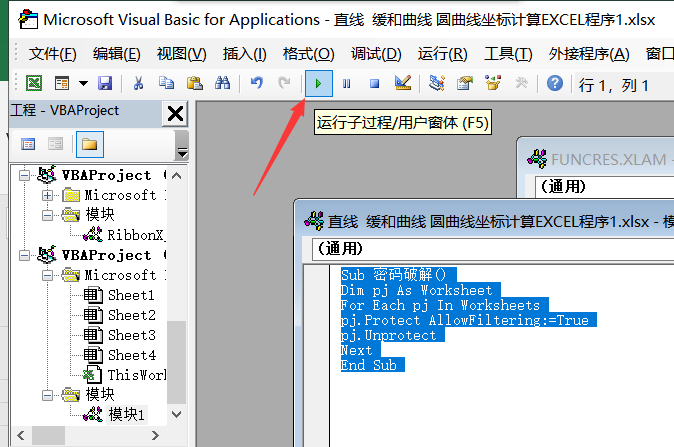
Task: Click the Reset stop icon
Action: 374,83
